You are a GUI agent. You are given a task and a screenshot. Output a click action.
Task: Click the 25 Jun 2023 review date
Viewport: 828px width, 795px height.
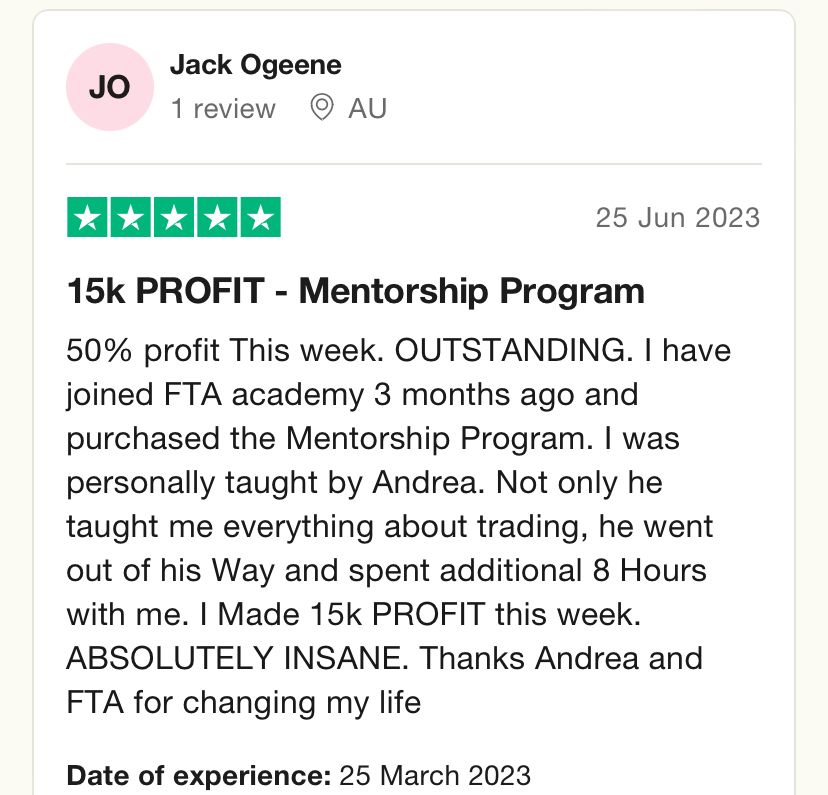[x=678, y=217]
